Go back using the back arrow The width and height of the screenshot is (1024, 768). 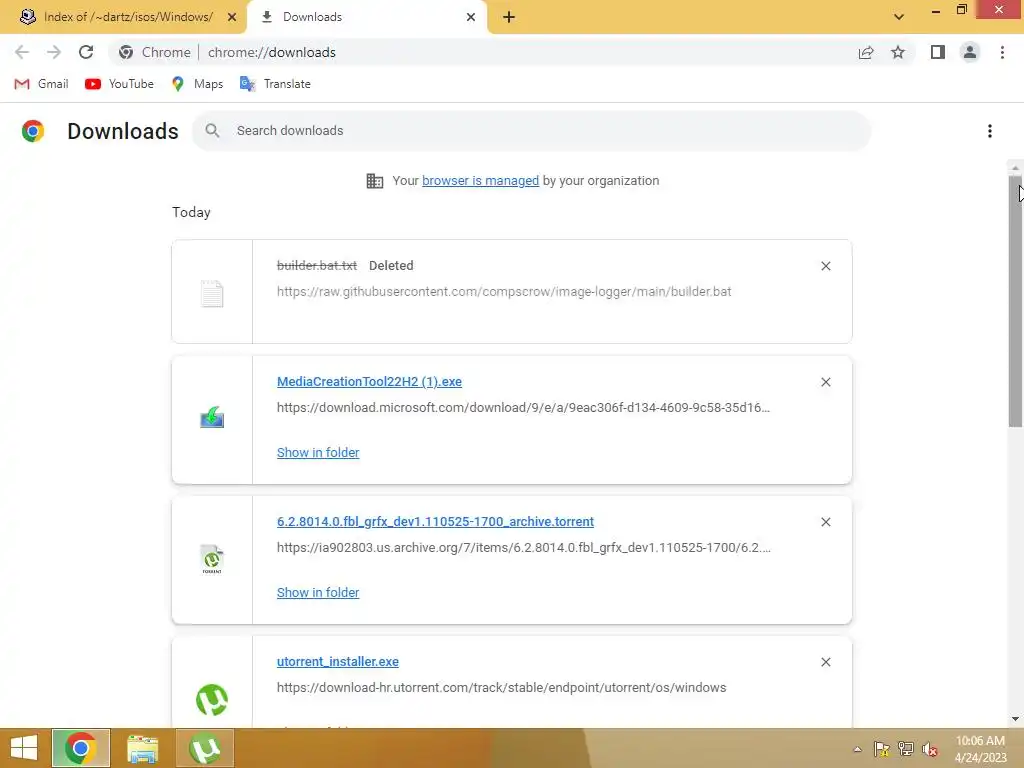[x=22, y=52]
